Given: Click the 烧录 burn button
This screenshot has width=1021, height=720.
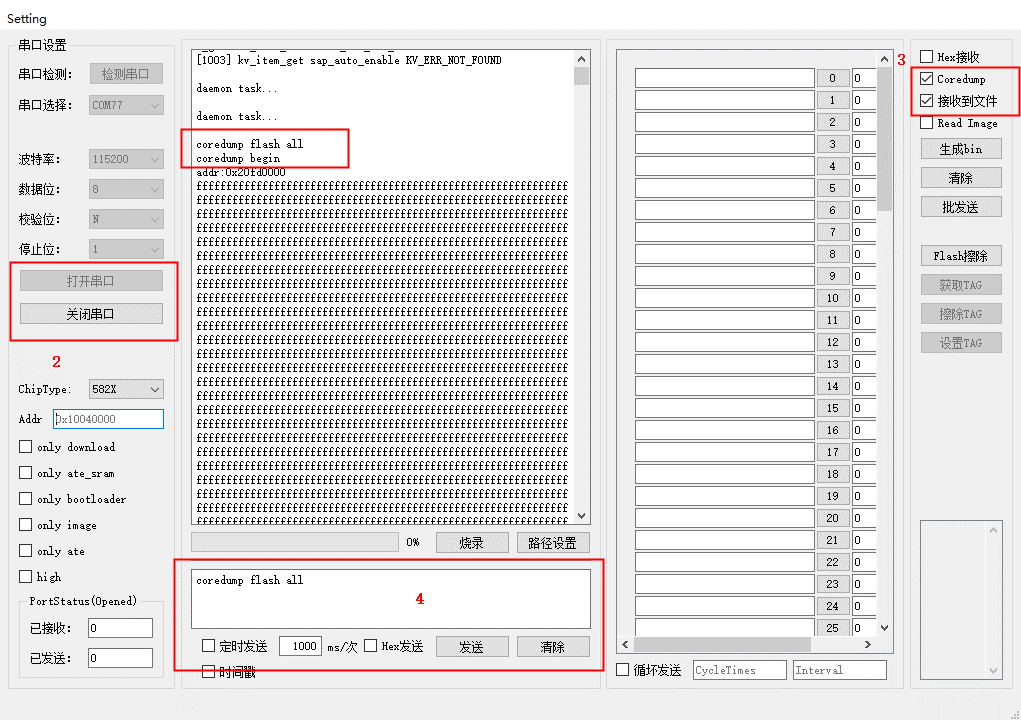Looking at the screenshot, I should point(471,542).
